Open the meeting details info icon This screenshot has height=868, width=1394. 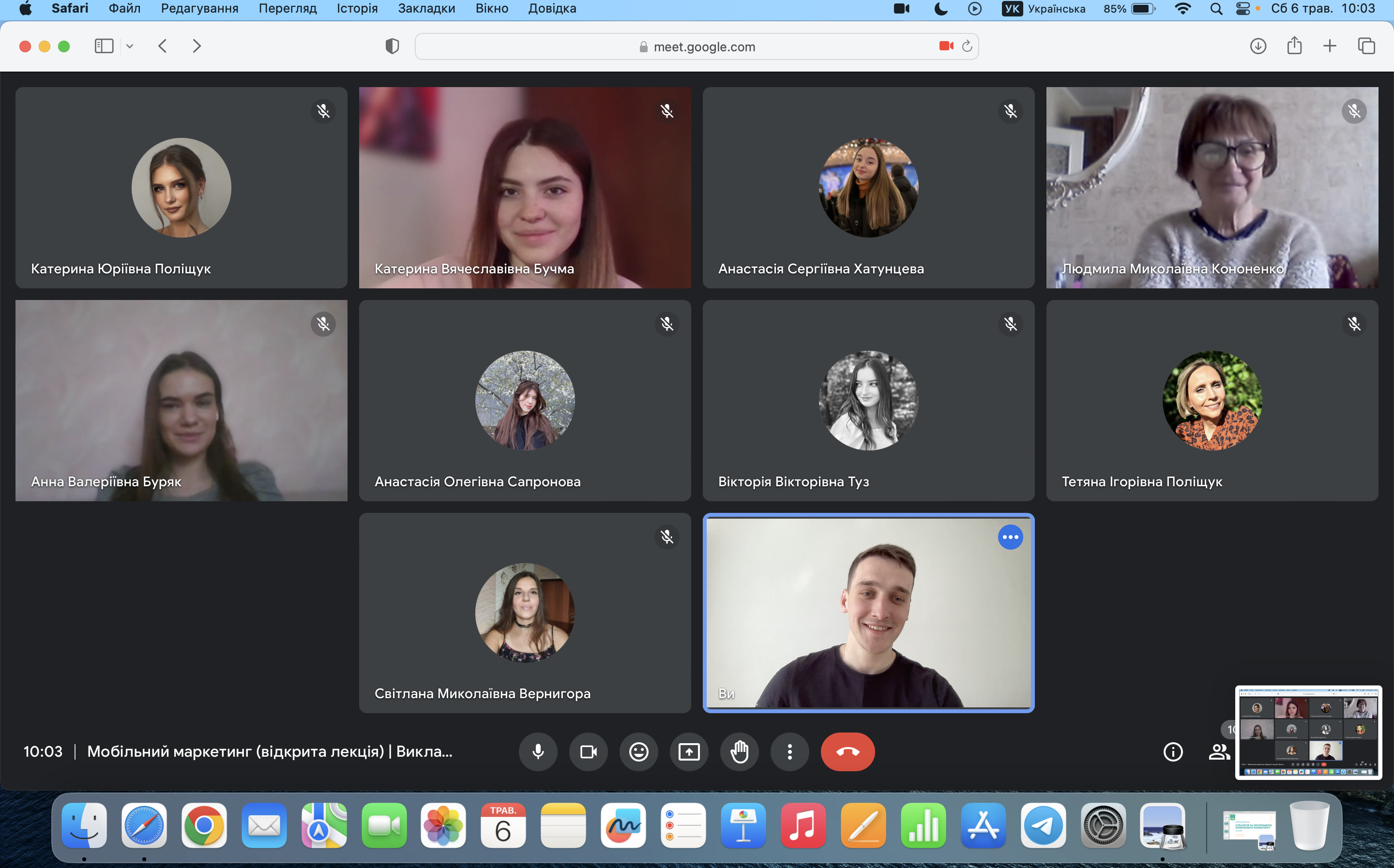coord(1172,751)
